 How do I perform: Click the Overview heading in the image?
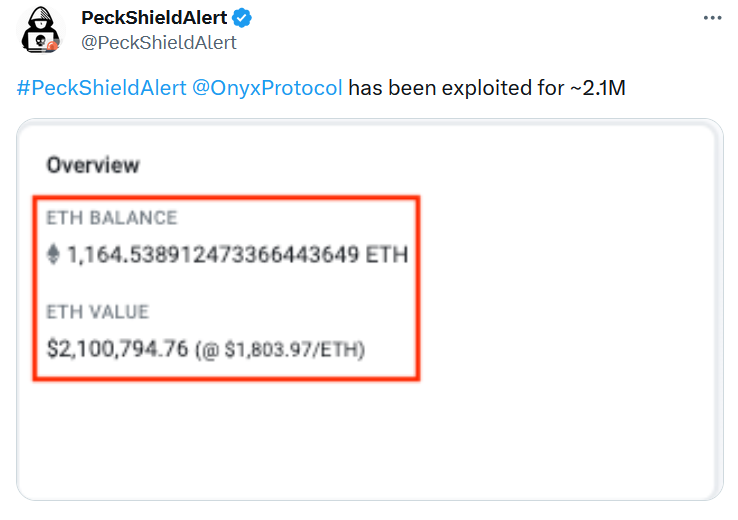coord(93,165)
